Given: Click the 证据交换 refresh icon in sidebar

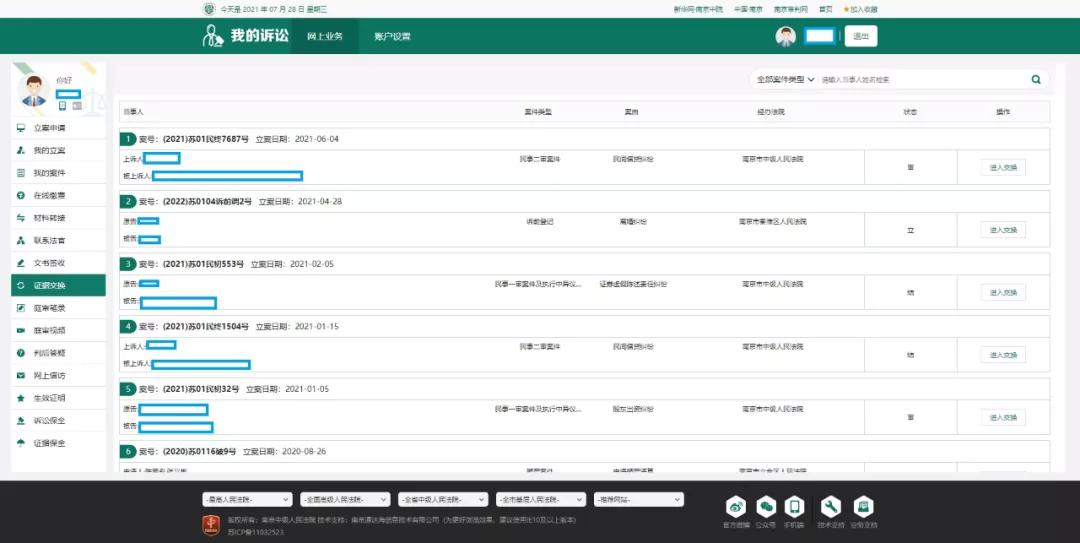Looking at the screenshot, I should tap(21, 285).
